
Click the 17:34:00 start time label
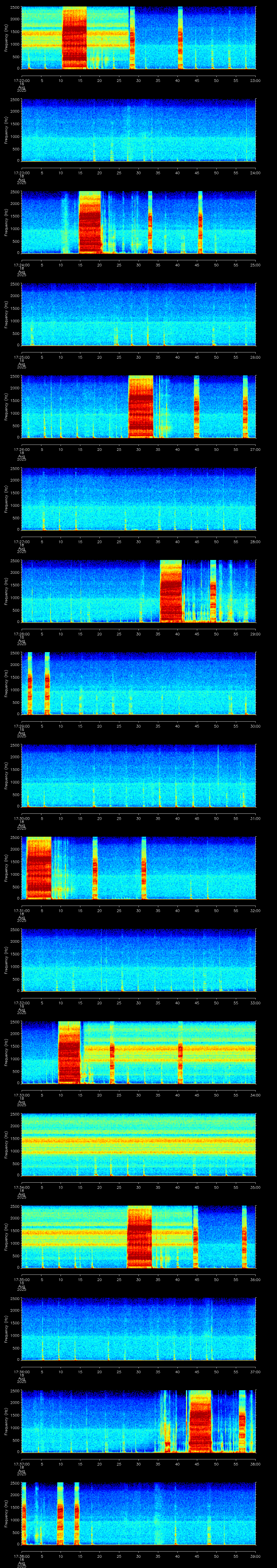tap(21, 1187)
